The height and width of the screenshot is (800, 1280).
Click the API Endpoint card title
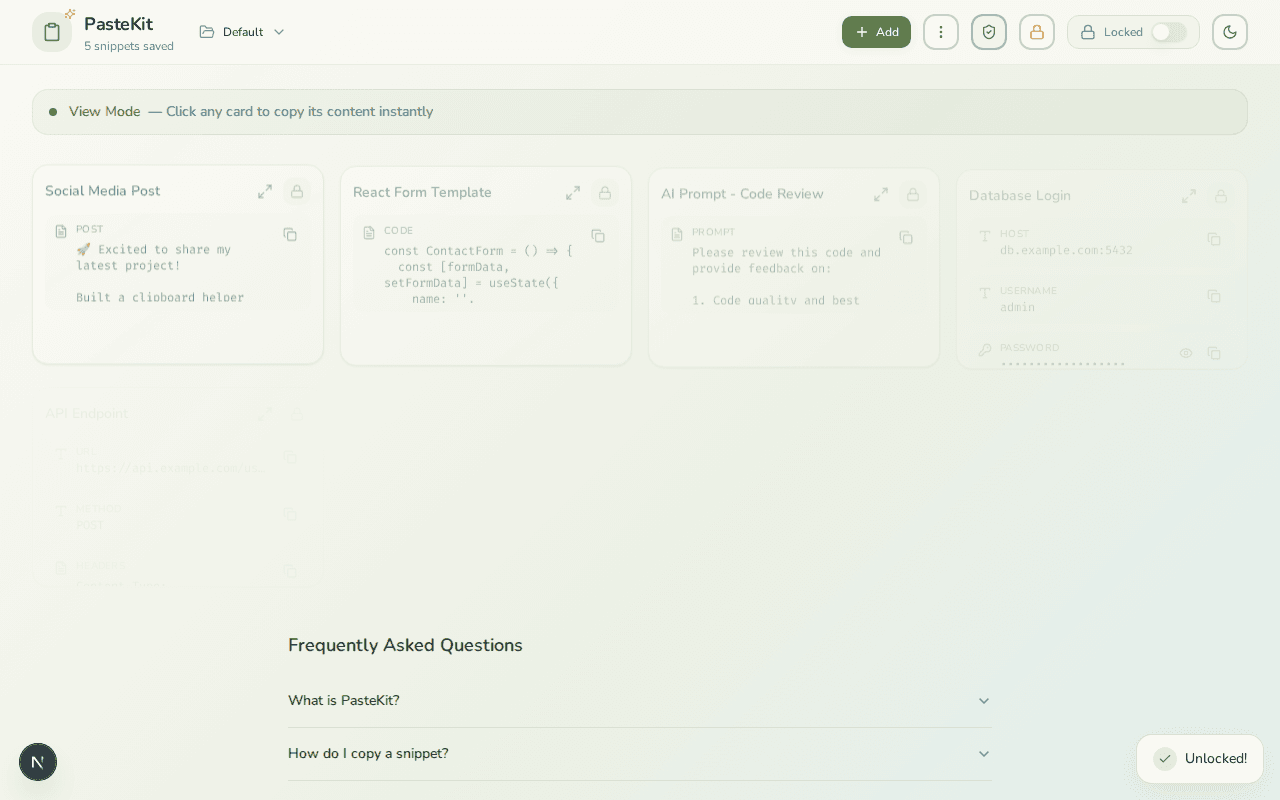point(86,413)
